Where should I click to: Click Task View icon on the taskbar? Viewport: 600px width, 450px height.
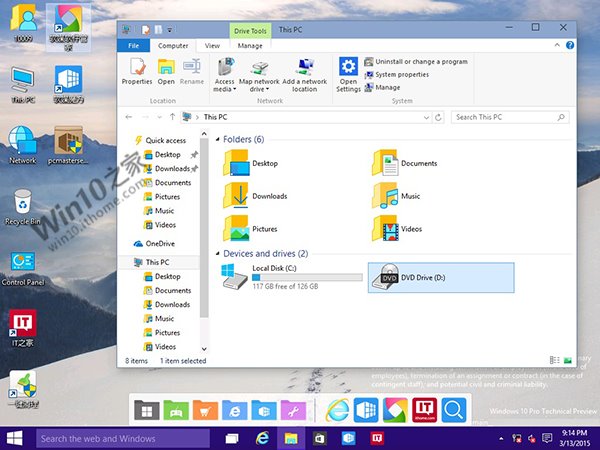(232, 438)
